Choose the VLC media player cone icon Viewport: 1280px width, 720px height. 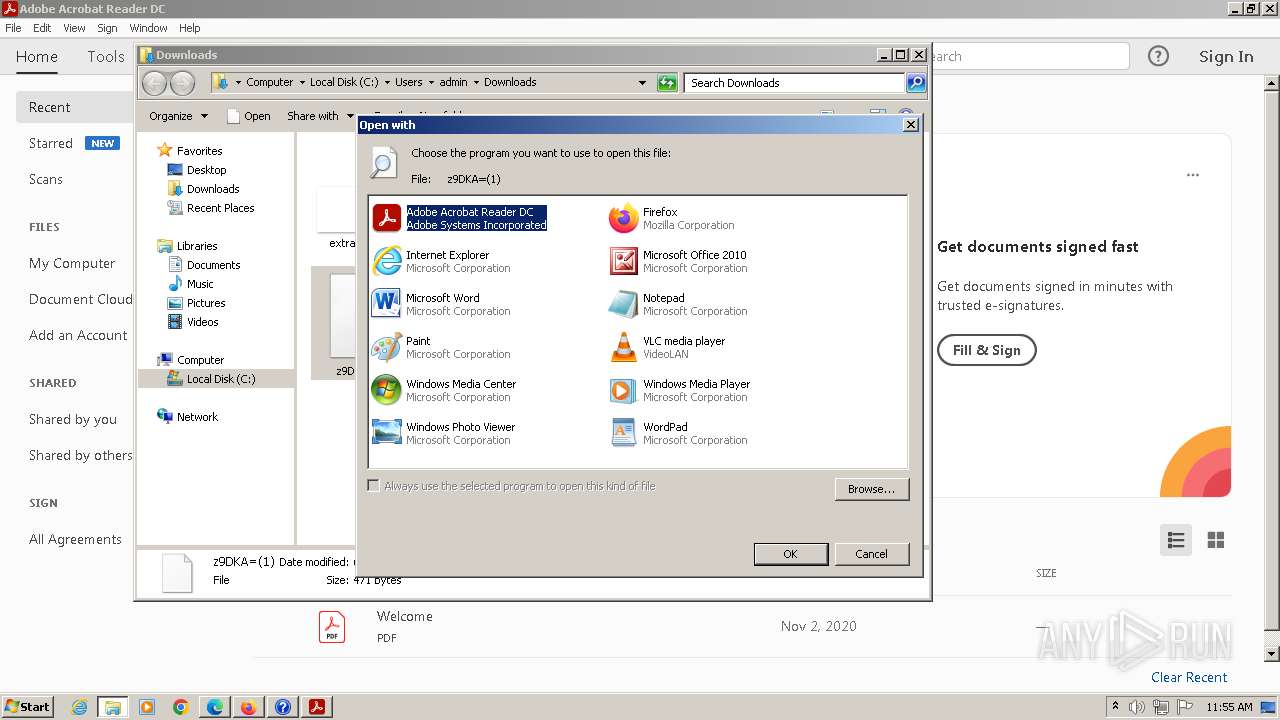[x=624, y=347]
